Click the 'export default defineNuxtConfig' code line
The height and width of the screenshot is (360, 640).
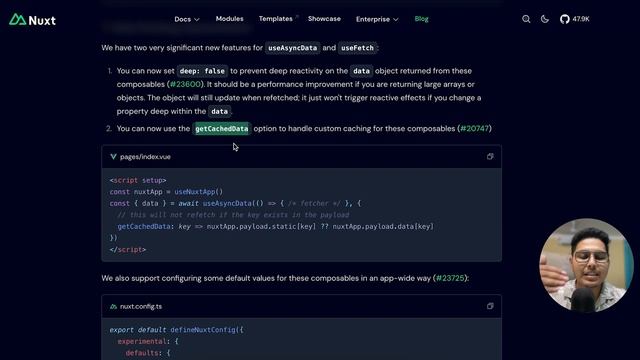pos(176,330)
